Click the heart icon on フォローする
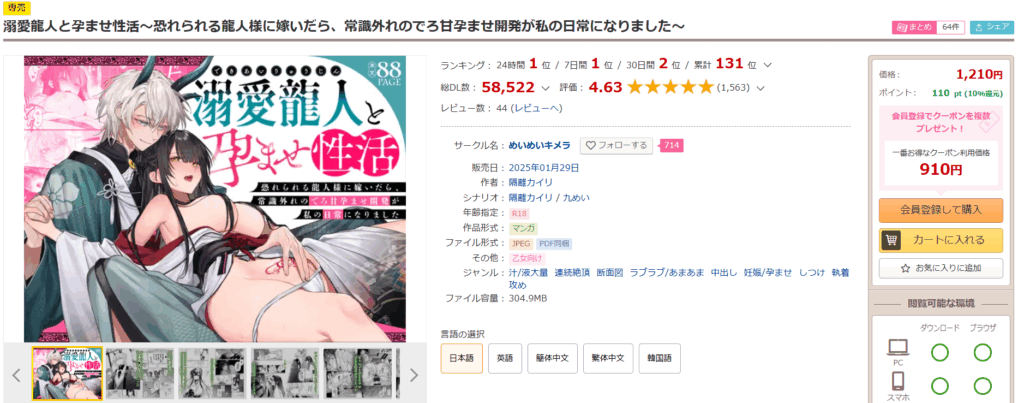1024x403 pixels. pyautogui.click(x=590, y=145)
